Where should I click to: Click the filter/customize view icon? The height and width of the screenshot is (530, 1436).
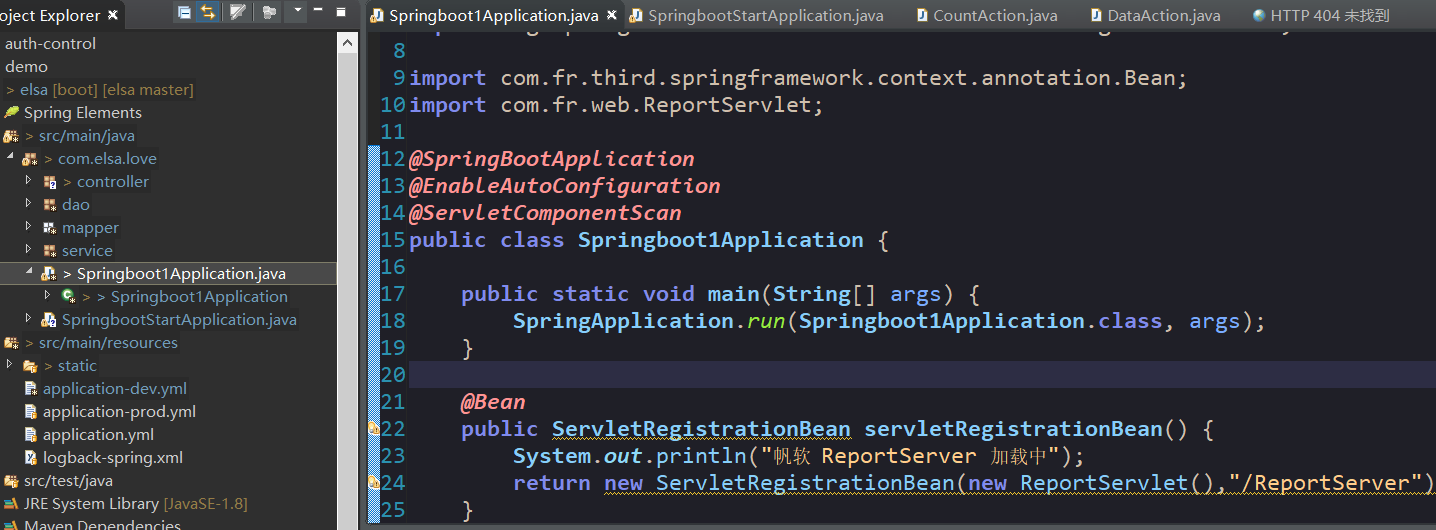coord(237,12)
